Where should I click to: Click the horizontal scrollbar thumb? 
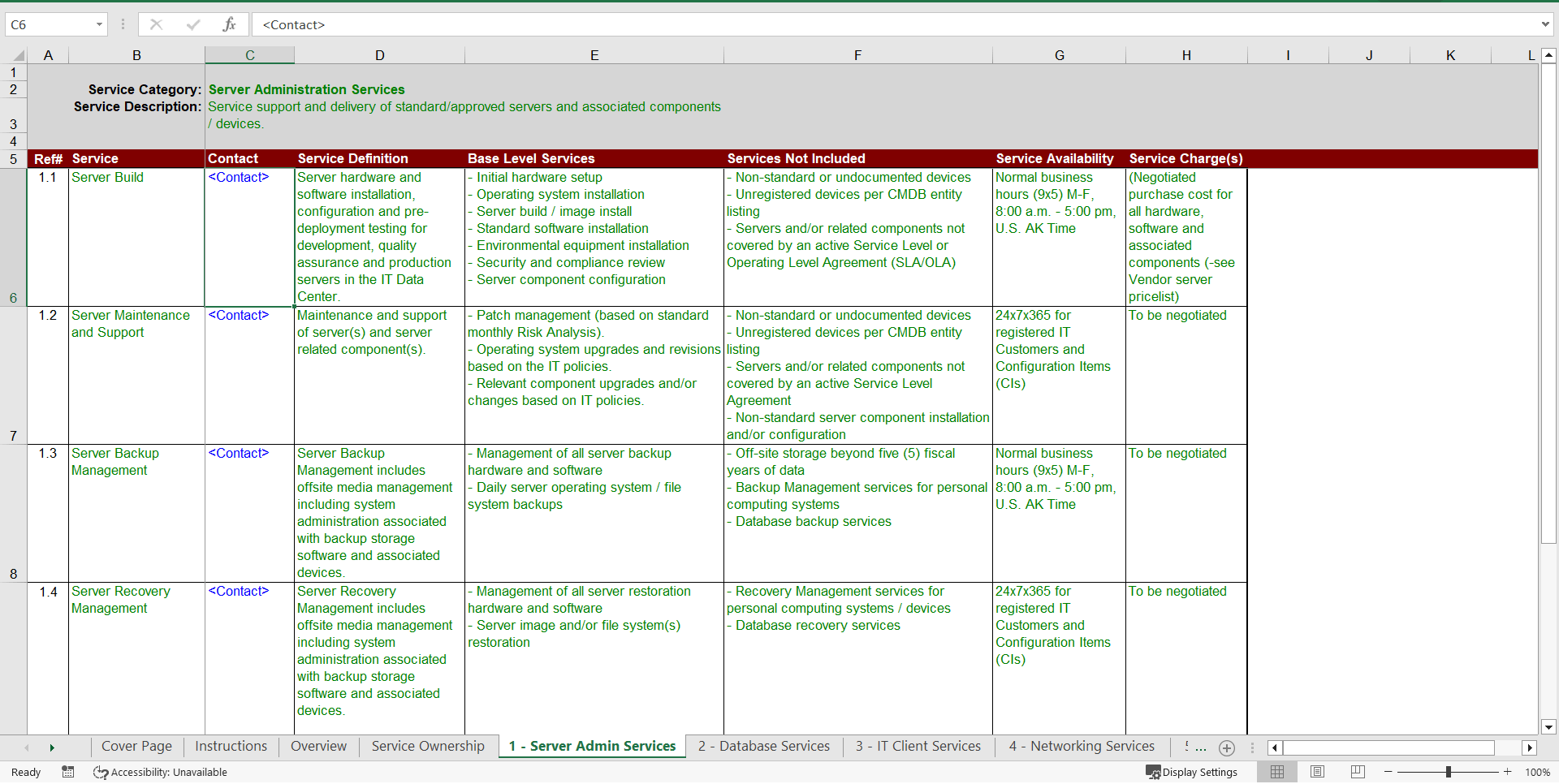(x=1388, y=747)
